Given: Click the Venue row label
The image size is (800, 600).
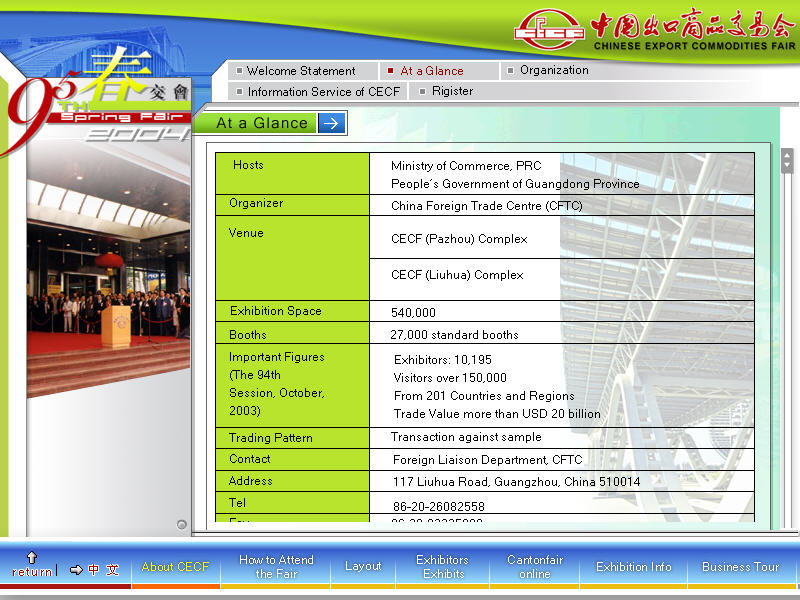Looking at the screenshot, I should coord(246,233).
